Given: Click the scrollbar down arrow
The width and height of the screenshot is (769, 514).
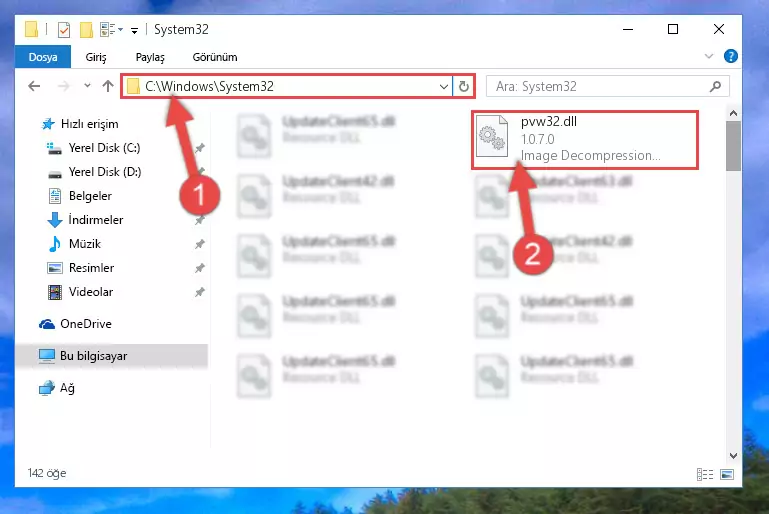Looking at the screenshot, I should click(x=733, y=456).
